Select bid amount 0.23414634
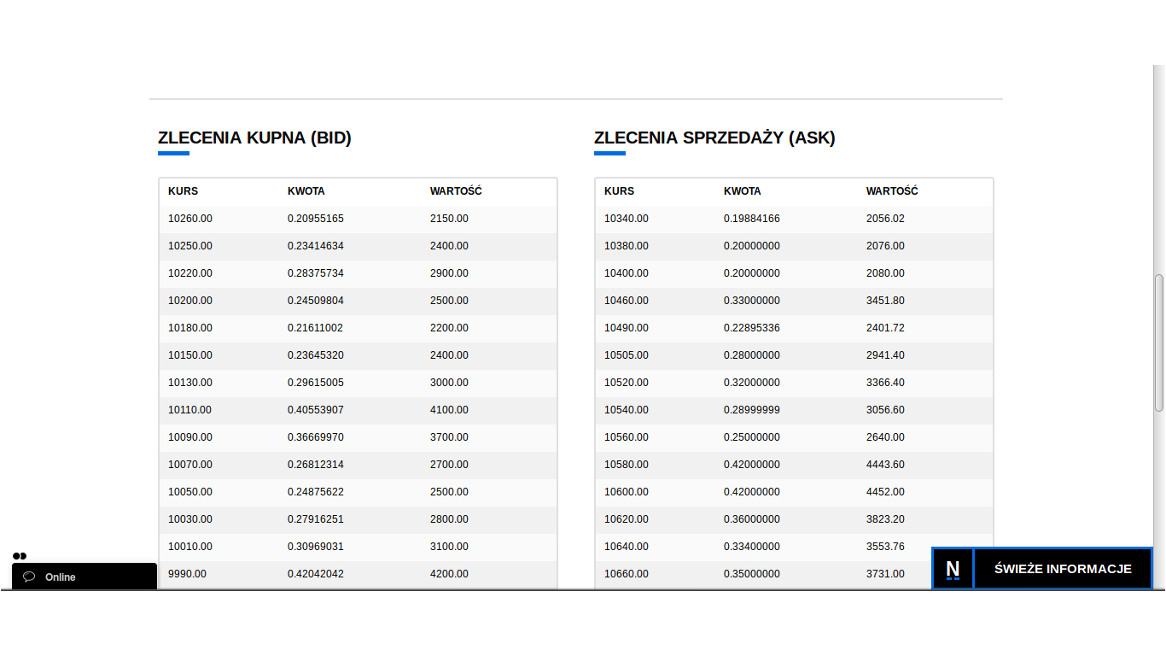 point(316,246)
